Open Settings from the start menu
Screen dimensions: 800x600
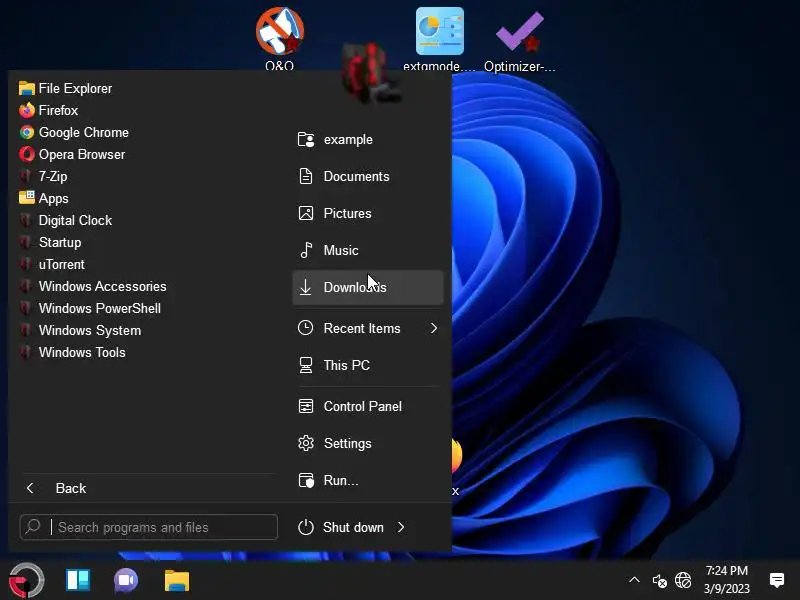coord(368,443)
